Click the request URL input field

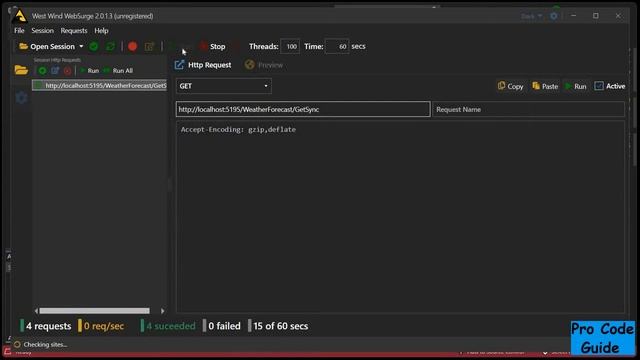pos(303,109)
